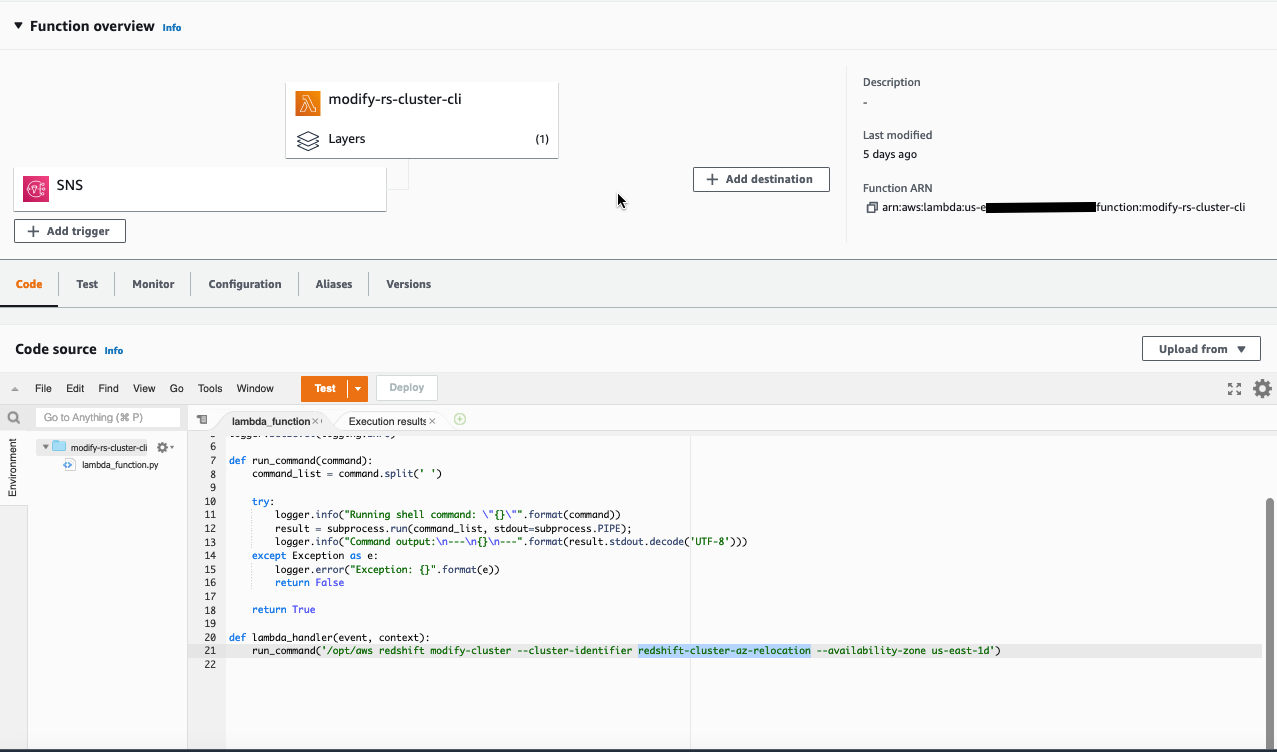Open the File menu

pos(43,388)
